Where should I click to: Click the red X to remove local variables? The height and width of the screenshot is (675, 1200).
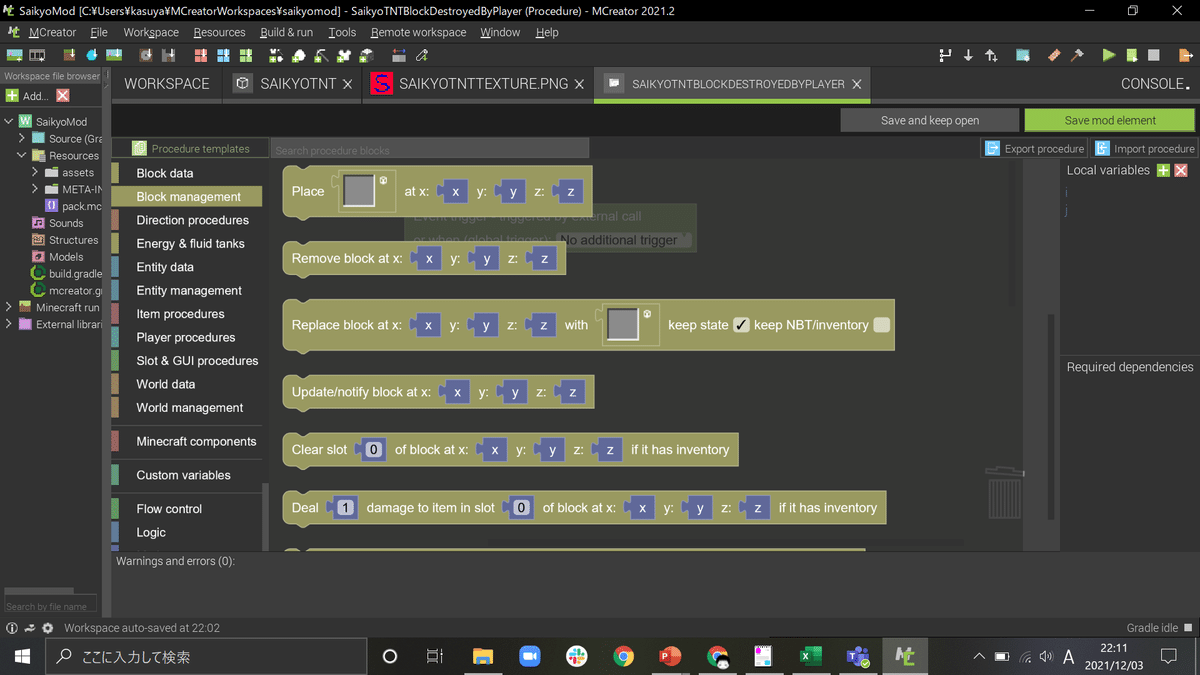click(x=1179, y=170)
